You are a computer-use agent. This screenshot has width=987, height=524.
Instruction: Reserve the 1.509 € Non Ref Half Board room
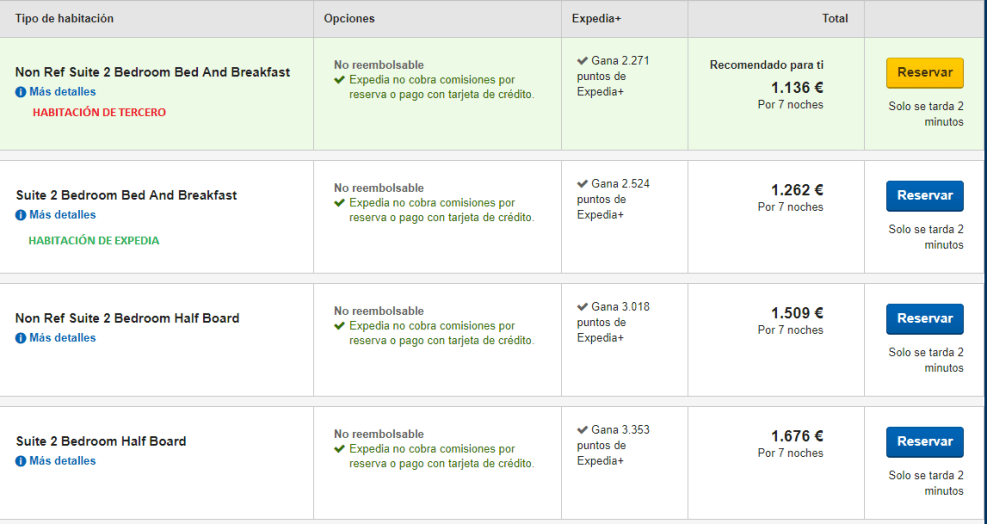click(x=924, y=319)
